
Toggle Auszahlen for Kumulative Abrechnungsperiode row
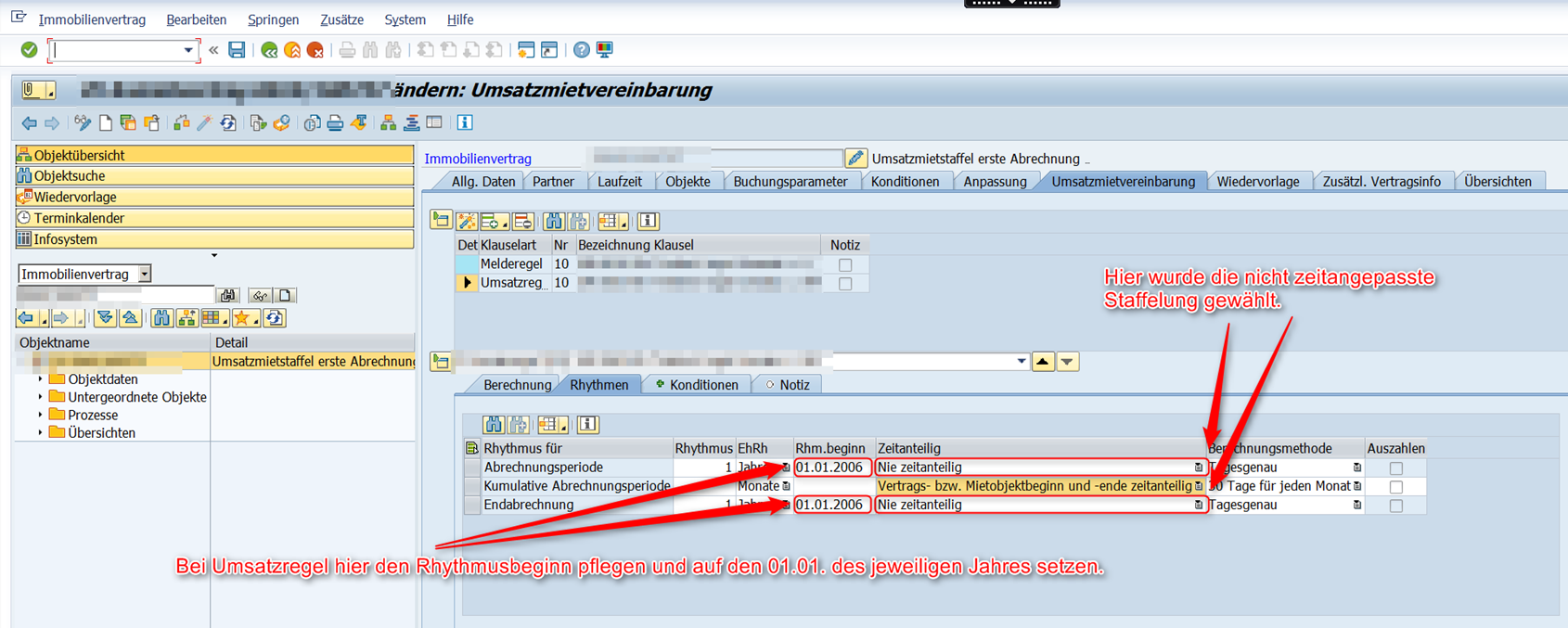(x=1396, y=487)
